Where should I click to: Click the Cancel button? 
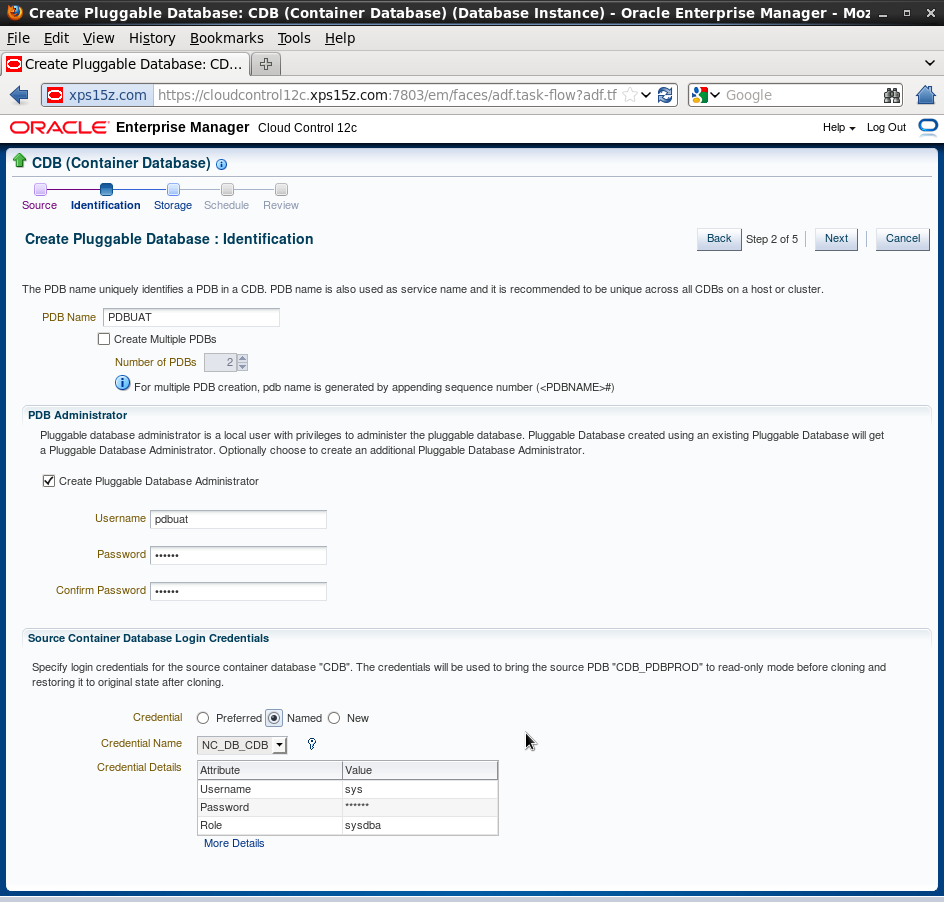click(902, 238)
